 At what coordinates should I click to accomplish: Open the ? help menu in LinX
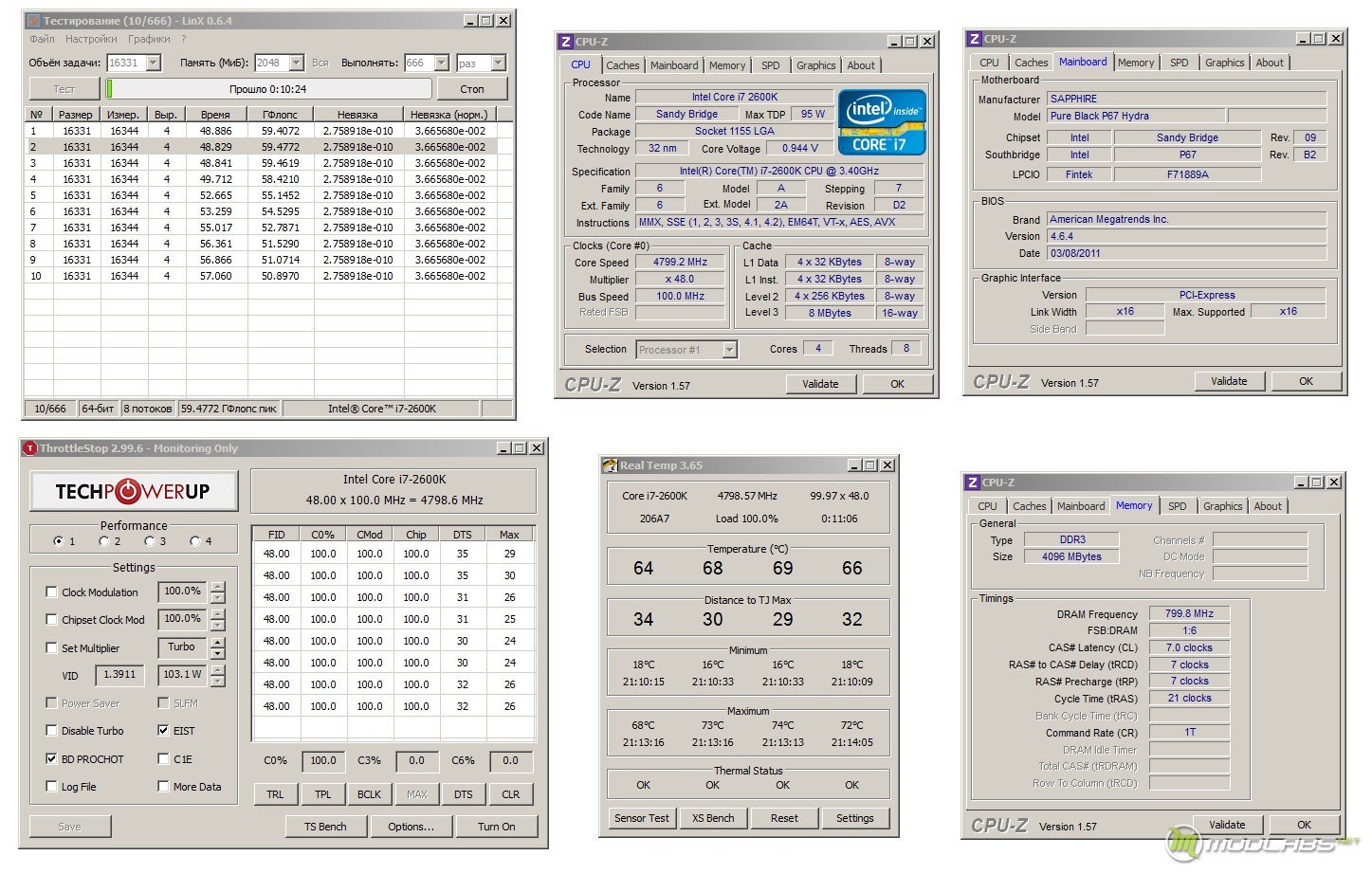[x=184, y=39]
